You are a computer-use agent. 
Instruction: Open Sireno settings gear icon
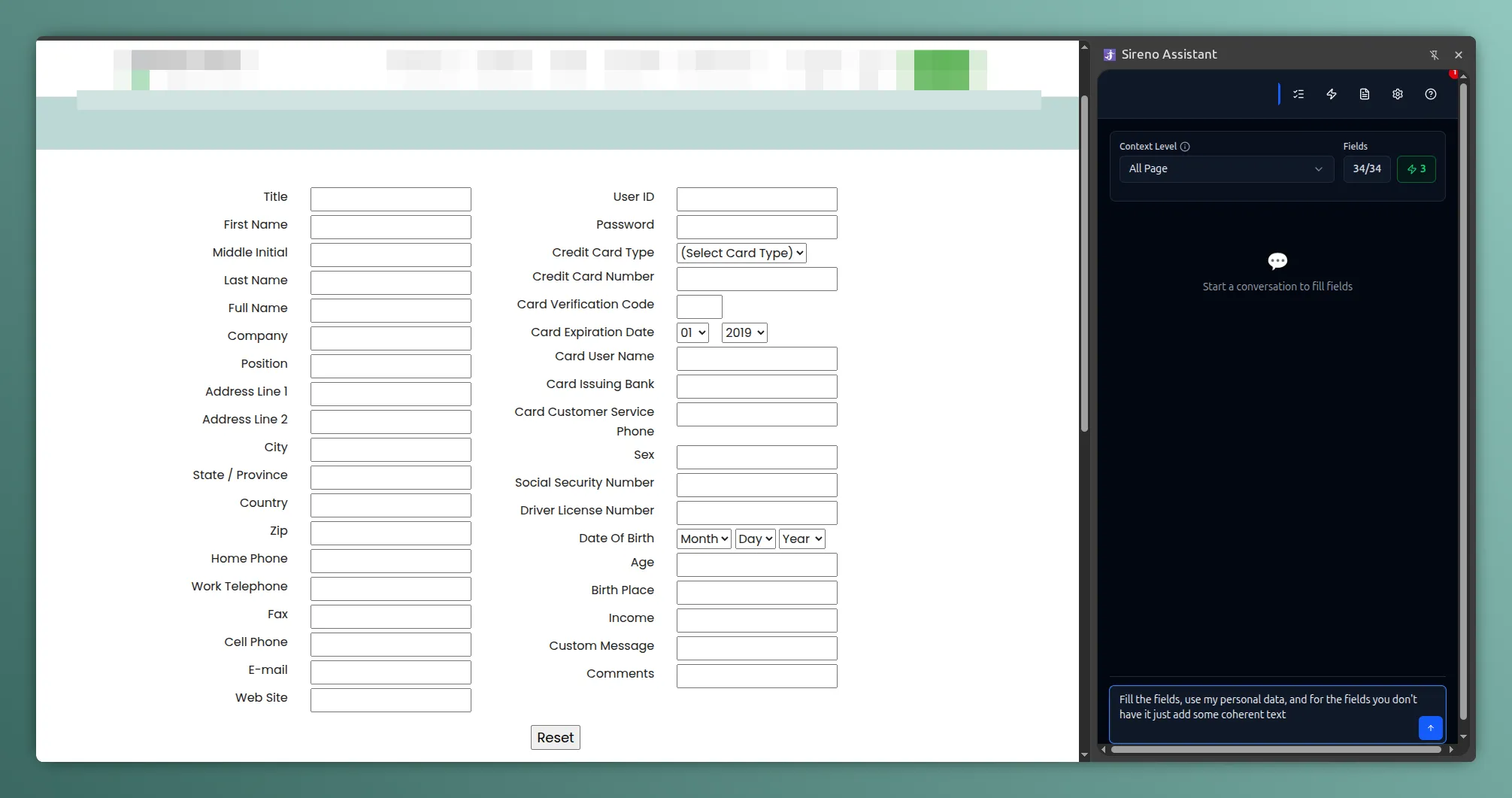coord(1398,94)
